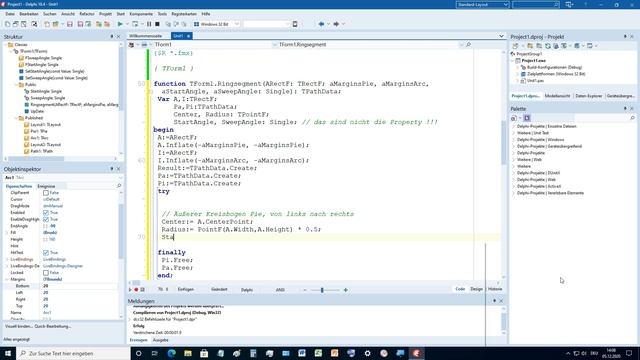The image size is (640, 360).
Task: Click the search icon in Objektinspektor
Action: click(x=119, y=186)
